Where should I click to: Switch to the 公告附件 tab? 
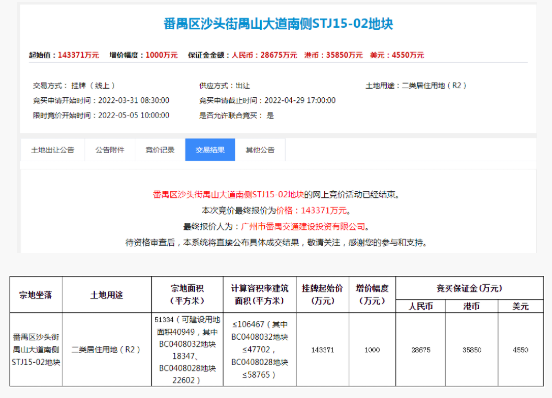(x=110, y=150)
